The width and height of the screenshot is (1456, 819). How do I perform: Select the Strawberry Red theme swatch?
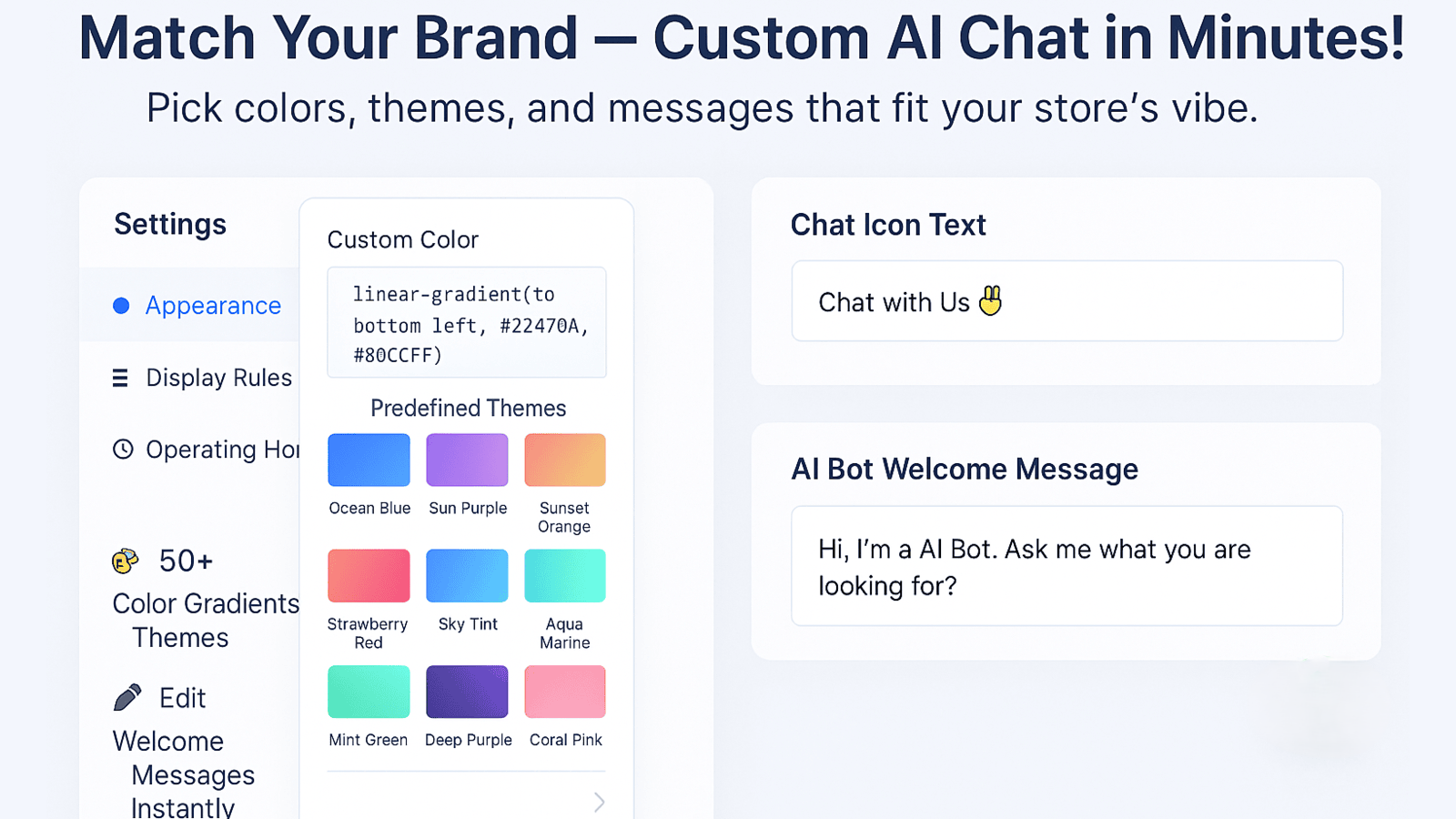click(x=369, y=576)
